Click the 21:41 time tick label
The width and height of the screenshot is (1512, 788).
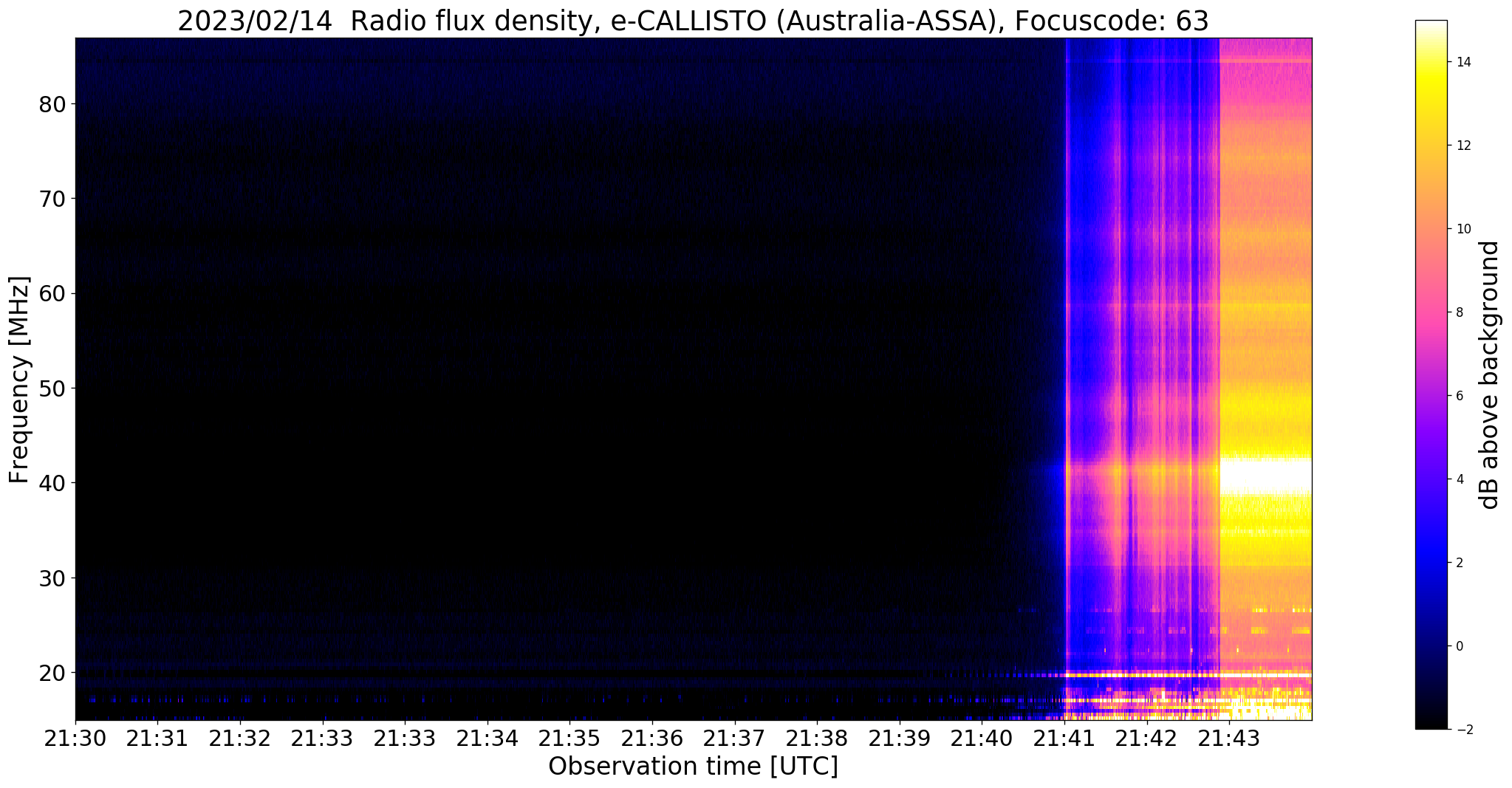[1064, 738]
